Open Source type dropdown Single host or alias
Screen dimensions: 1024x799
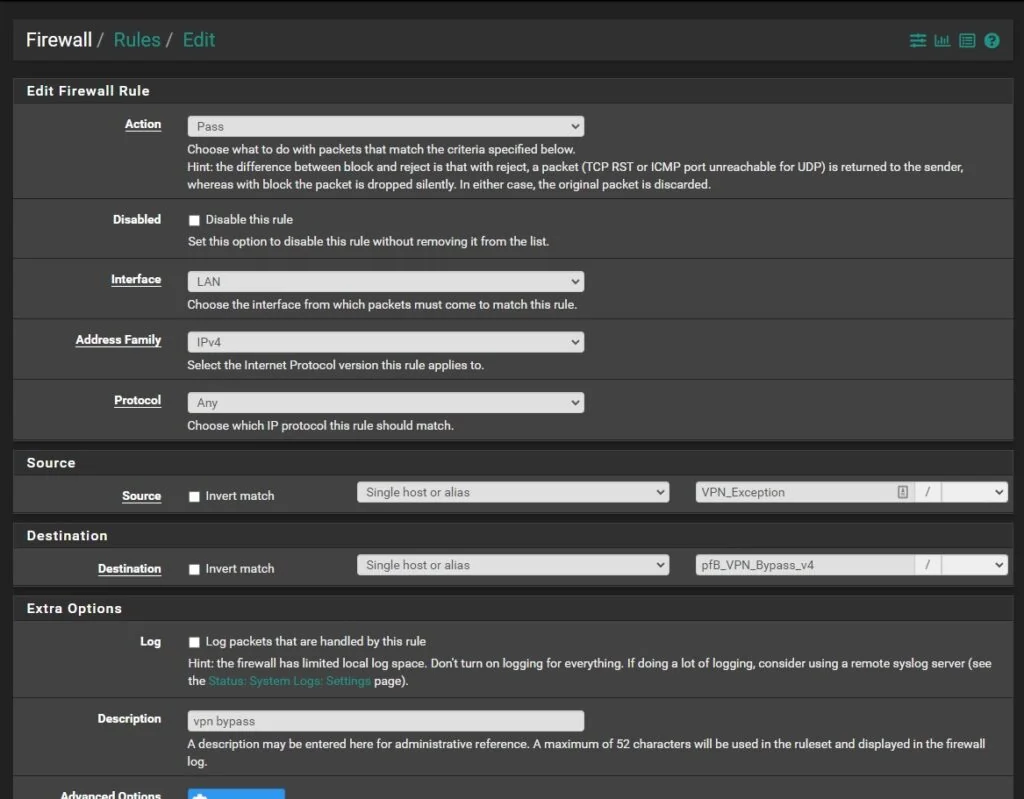pos(513,492)
